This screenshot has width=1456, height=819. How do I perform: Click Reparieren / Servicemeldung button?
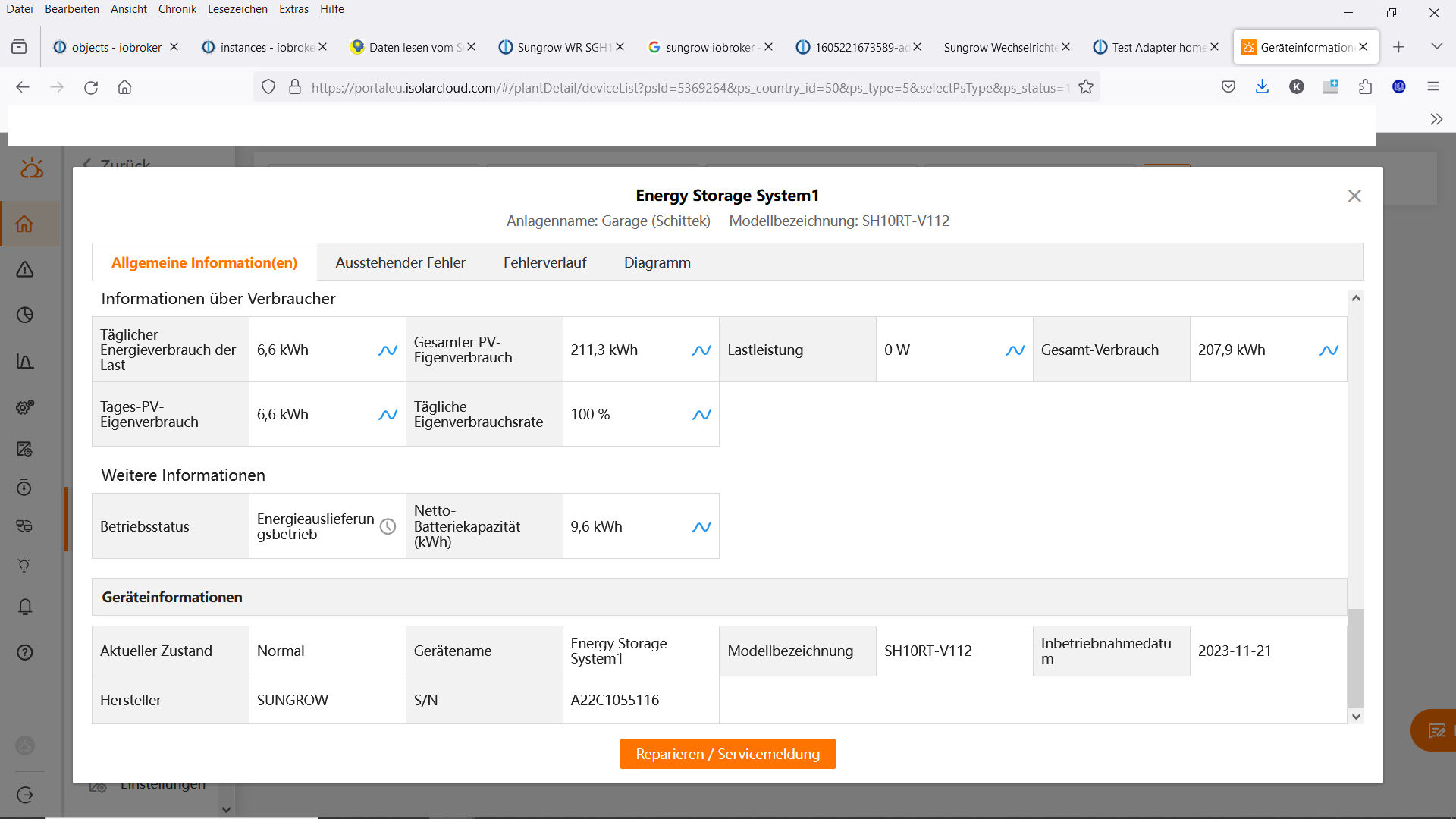pyautogui.click(x=727, y=754)
